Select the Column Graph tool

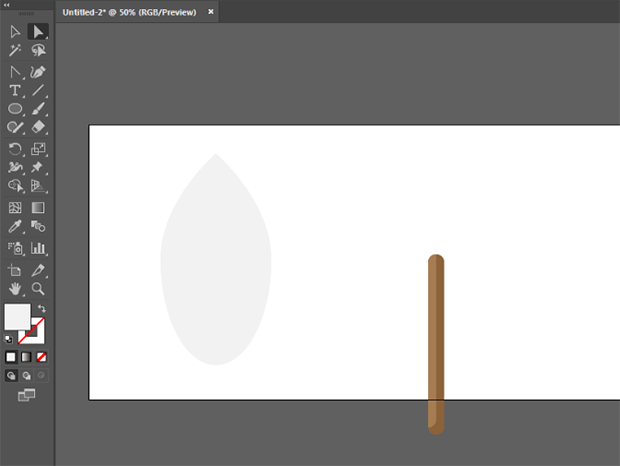pyautogui.click(x=38, y=248)
